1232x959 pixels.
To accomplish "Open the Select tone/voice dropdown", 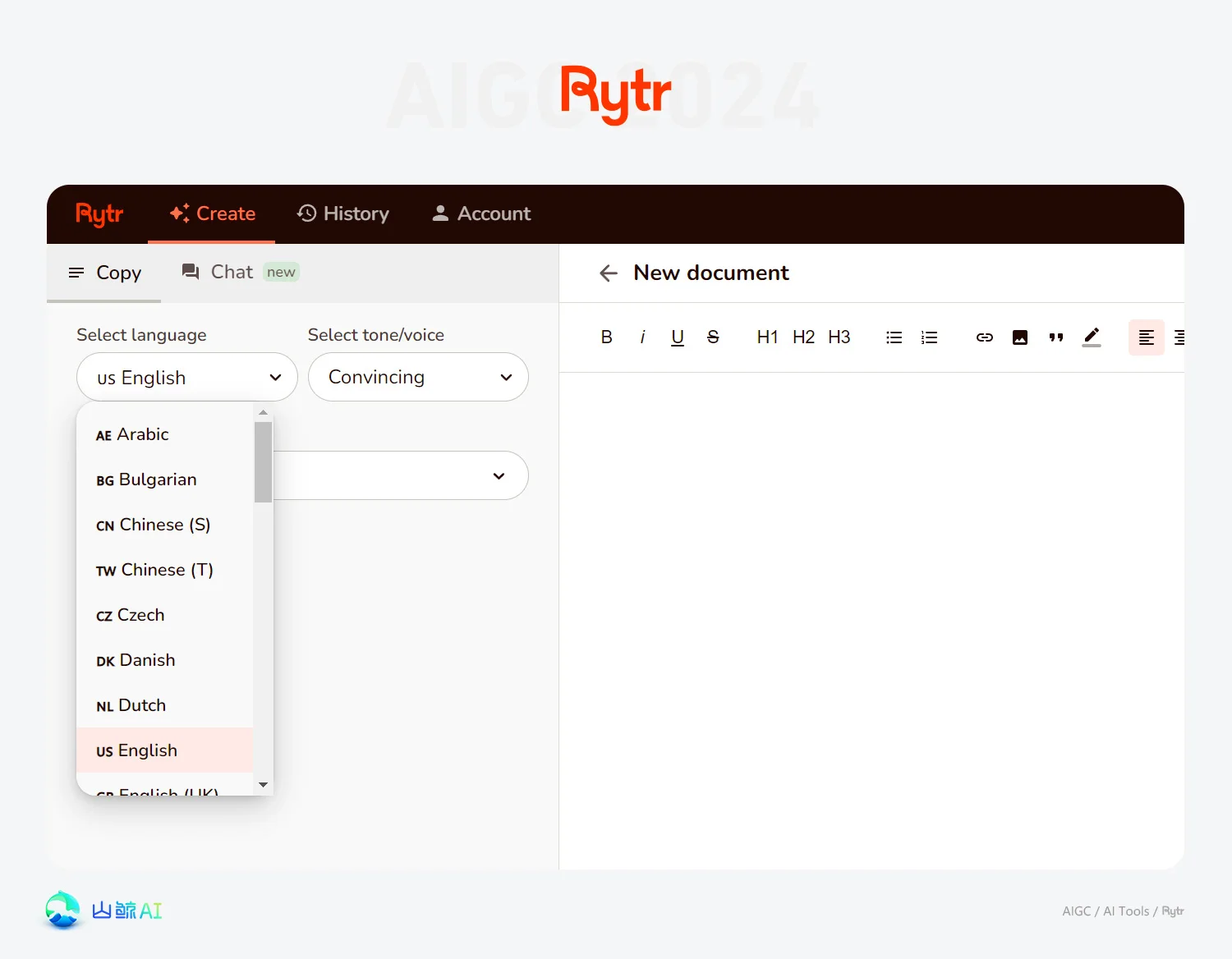I will pyautogui.click(x=418, y=377).
